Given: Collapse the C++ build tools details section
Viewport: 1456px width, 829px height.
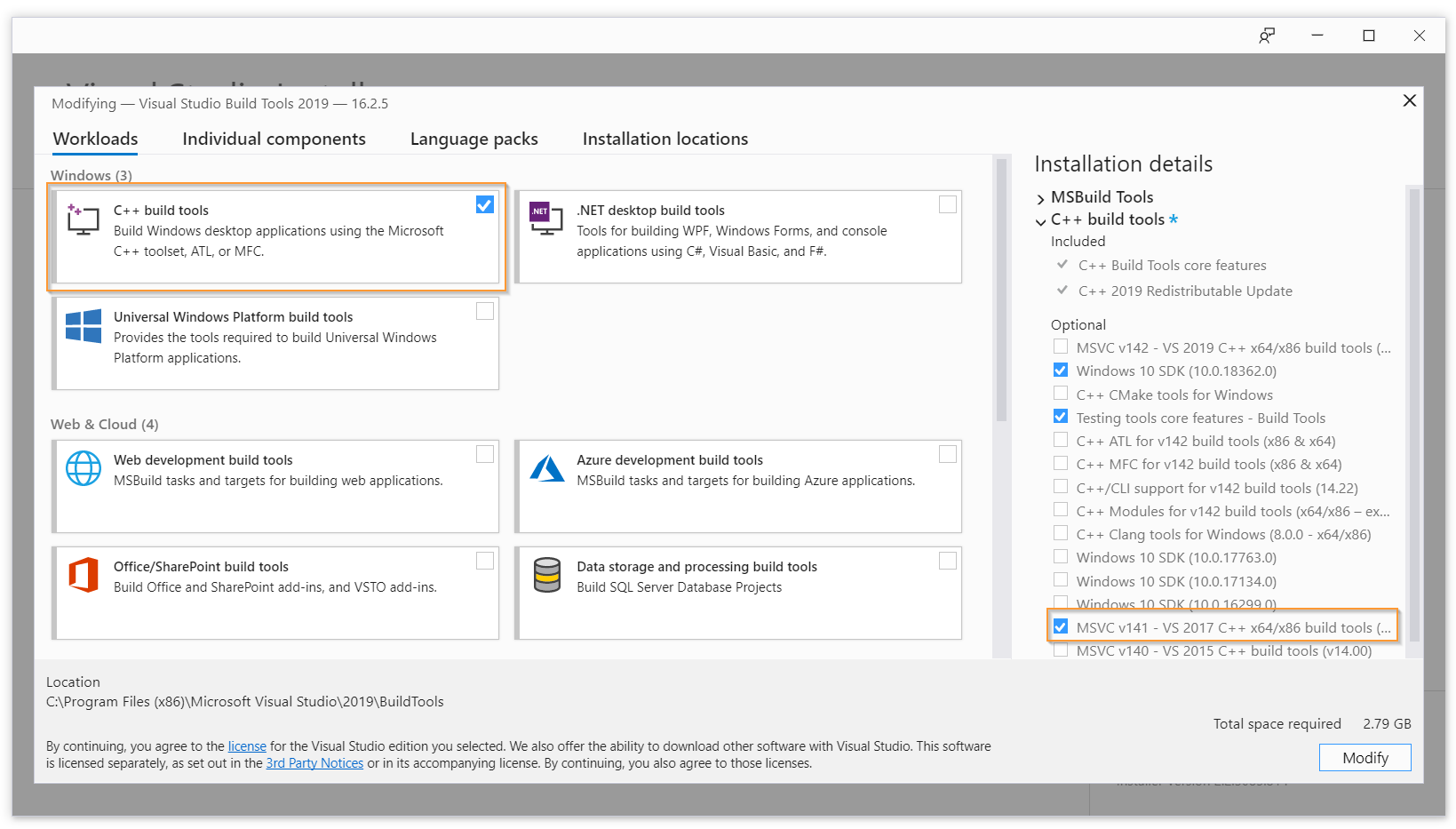Looking at the screenshot, I should 1041,221.
